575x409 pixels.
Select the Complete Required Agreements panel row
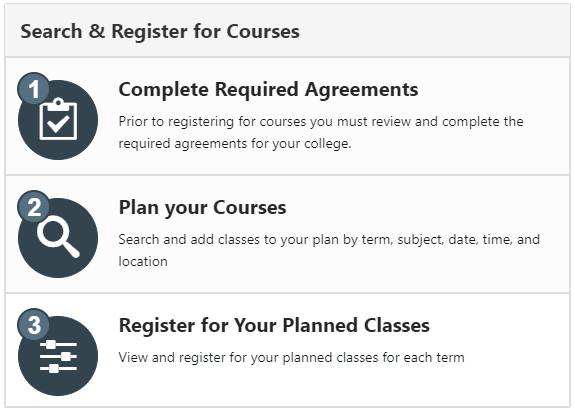point(288,116)
